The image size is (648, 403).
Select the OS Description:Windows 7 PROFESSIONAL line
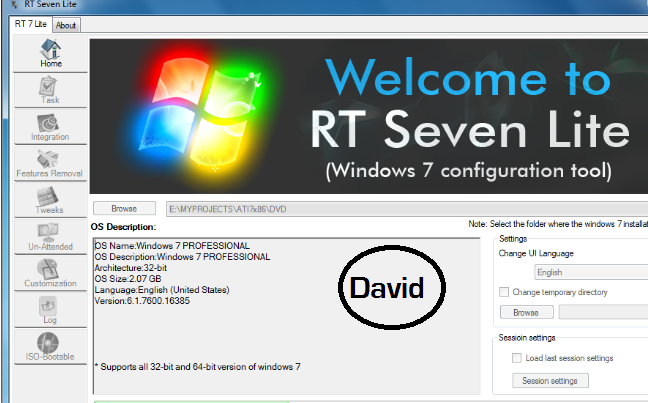tap(182, 257)
